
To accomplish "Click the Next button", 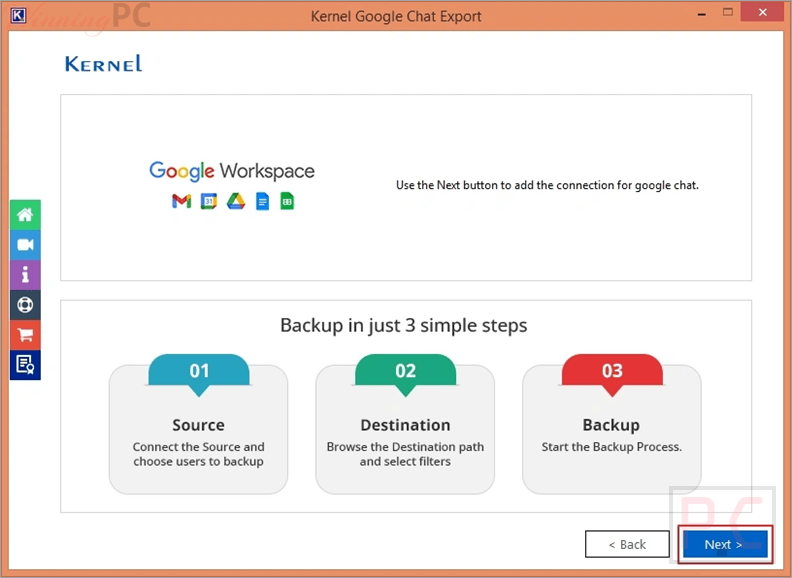I will click(x=725, y=544).
